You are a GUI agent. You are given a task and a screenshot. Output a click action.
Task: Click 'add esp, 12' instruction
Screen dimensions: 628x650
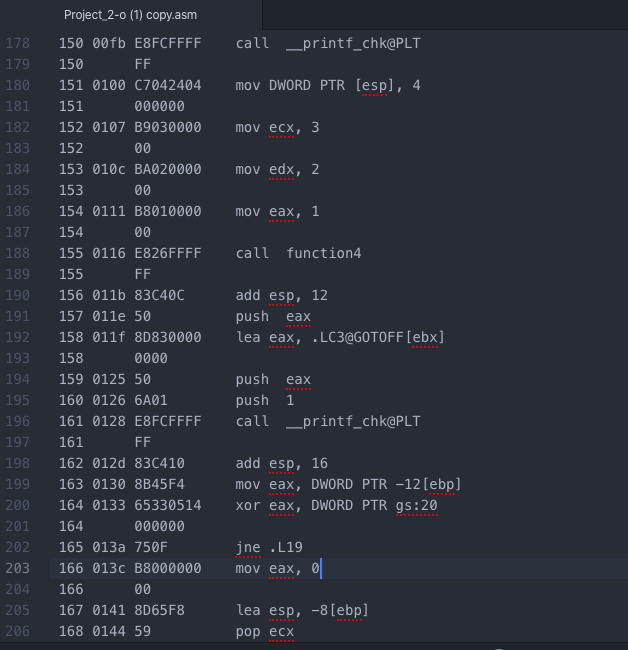pos(281,295)
